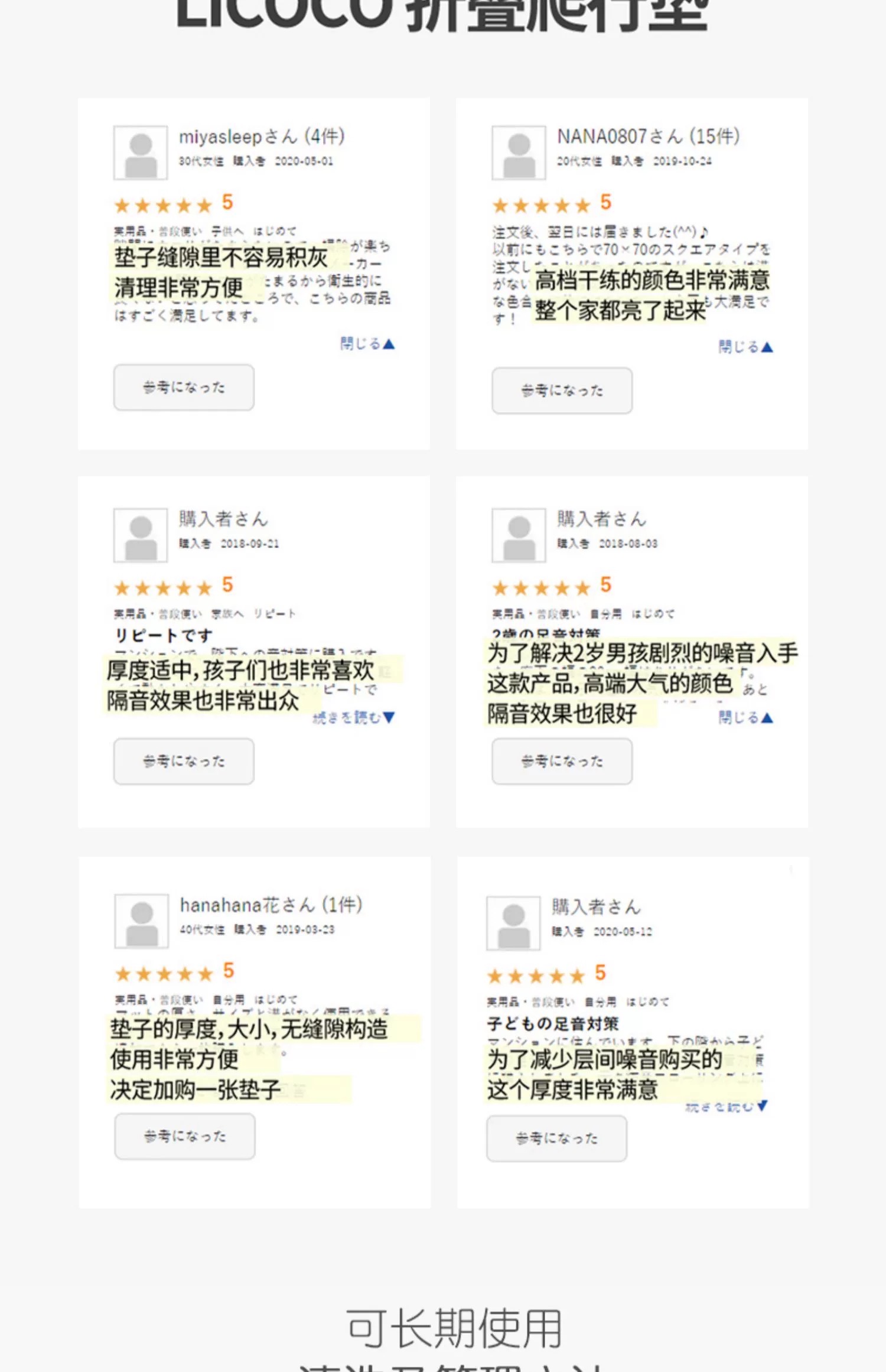Click hanahana花's reviewer avatar icon
The height and width of the screenshot is (1372, 886).
(x=142, y=921)
